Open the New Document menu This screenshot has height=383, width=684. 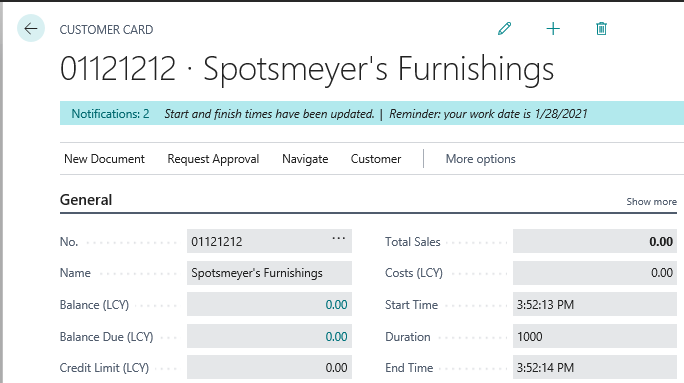coord(104,159)
